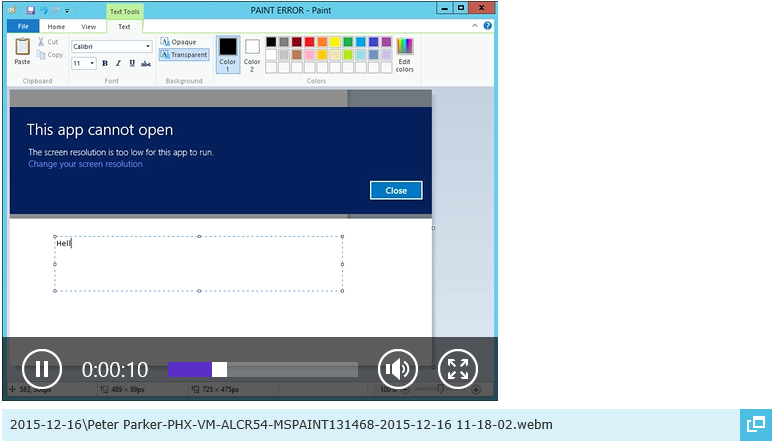
Task: Pause the video playback
Action: pyautogui.click(x=42, y=369)
